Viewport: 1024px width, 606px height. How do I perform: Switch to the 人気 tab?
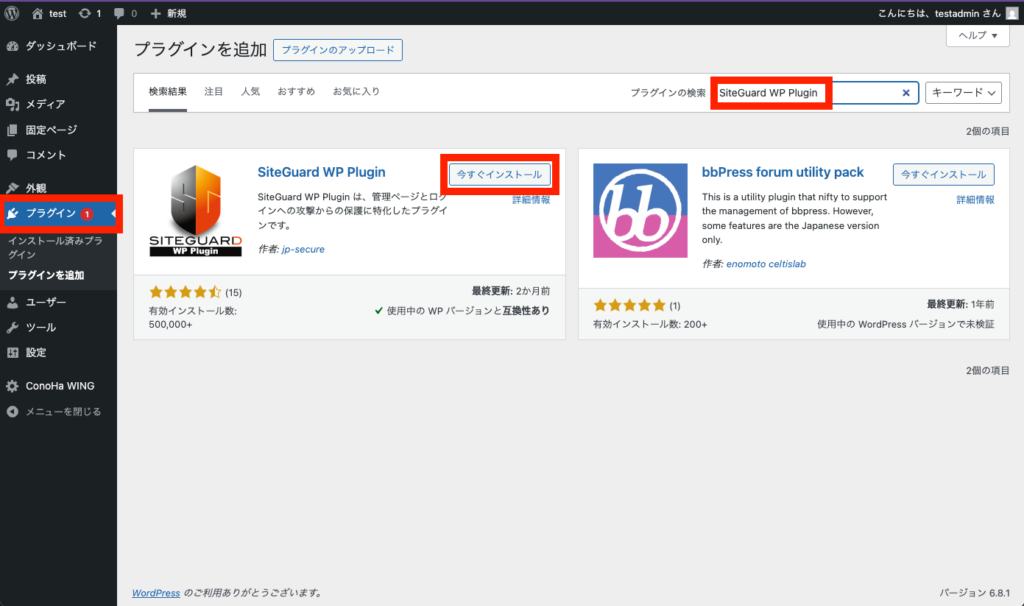click(x=250, y=91)
